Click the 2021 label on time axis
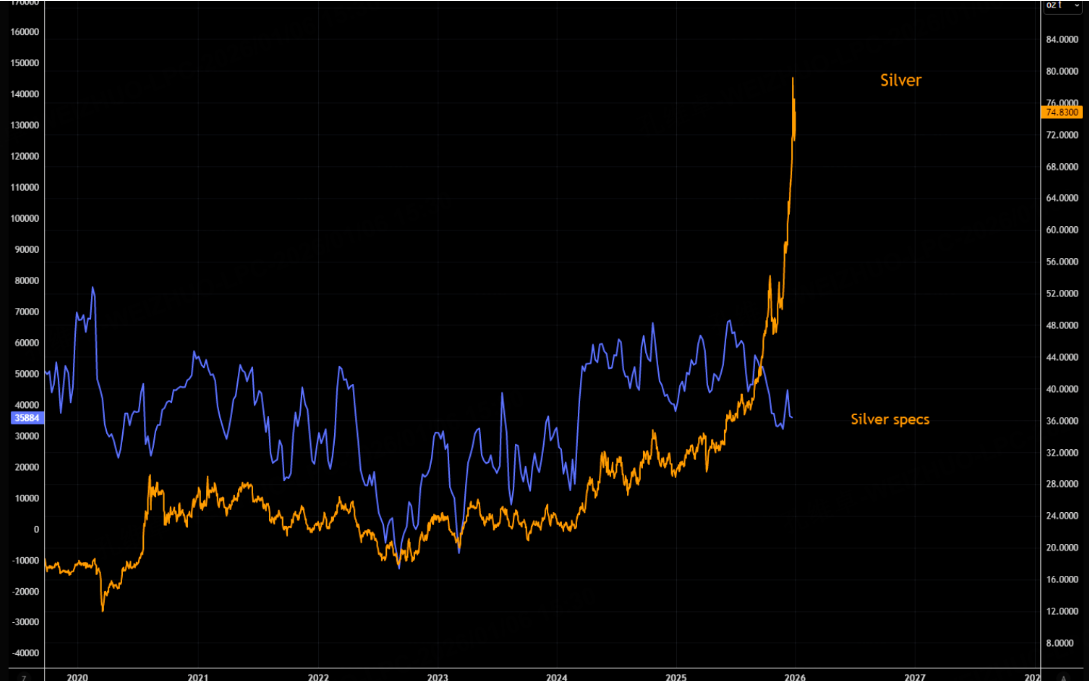This screenshot has width=1089, height=681. [198, 677]
